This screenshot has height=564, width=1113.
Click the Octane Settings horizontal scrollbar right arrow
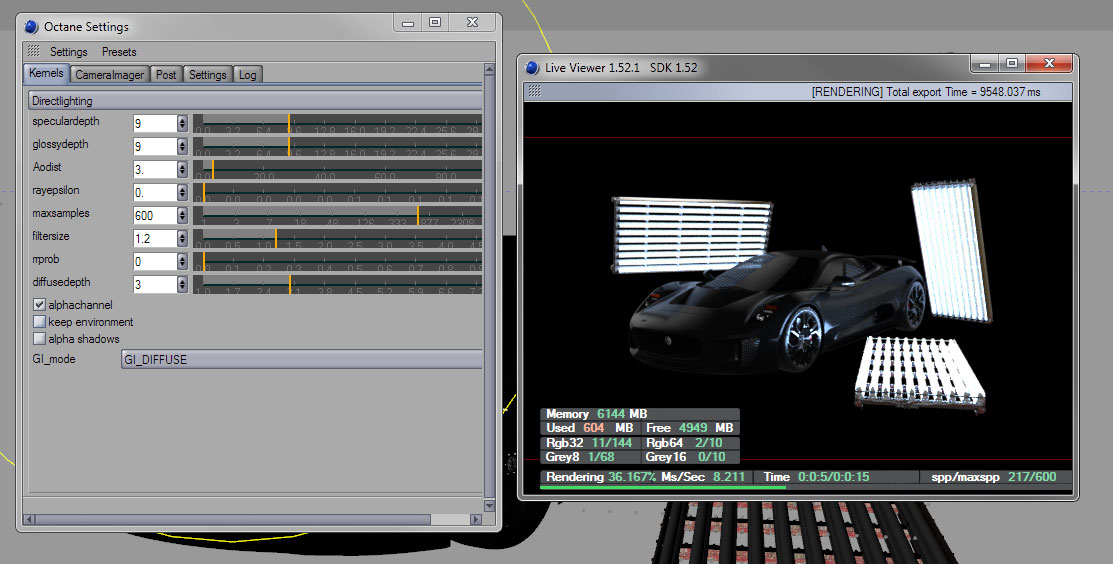tap(476, 519)
